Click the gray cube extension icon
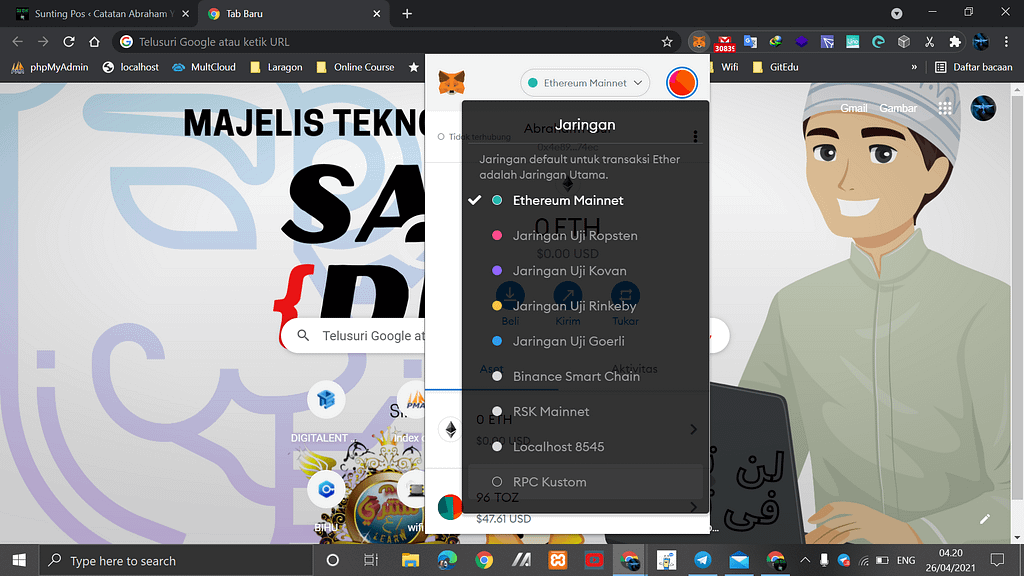This screenshot has height=576, width=1024. pyautogui.click(x=904, y=42)
